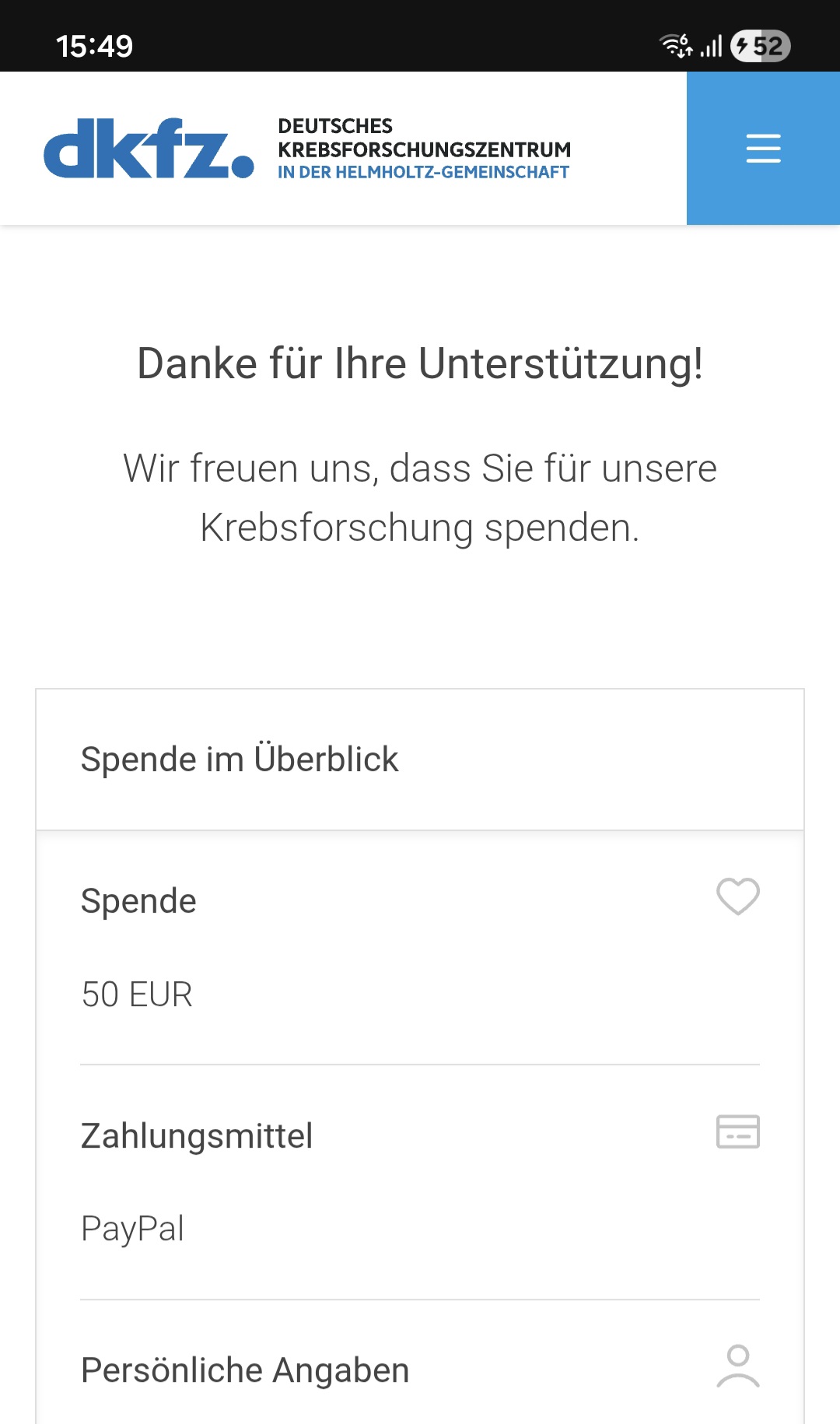Select the Spende section label
Screen dimensions: 840x1424
(x=138, y=901)
